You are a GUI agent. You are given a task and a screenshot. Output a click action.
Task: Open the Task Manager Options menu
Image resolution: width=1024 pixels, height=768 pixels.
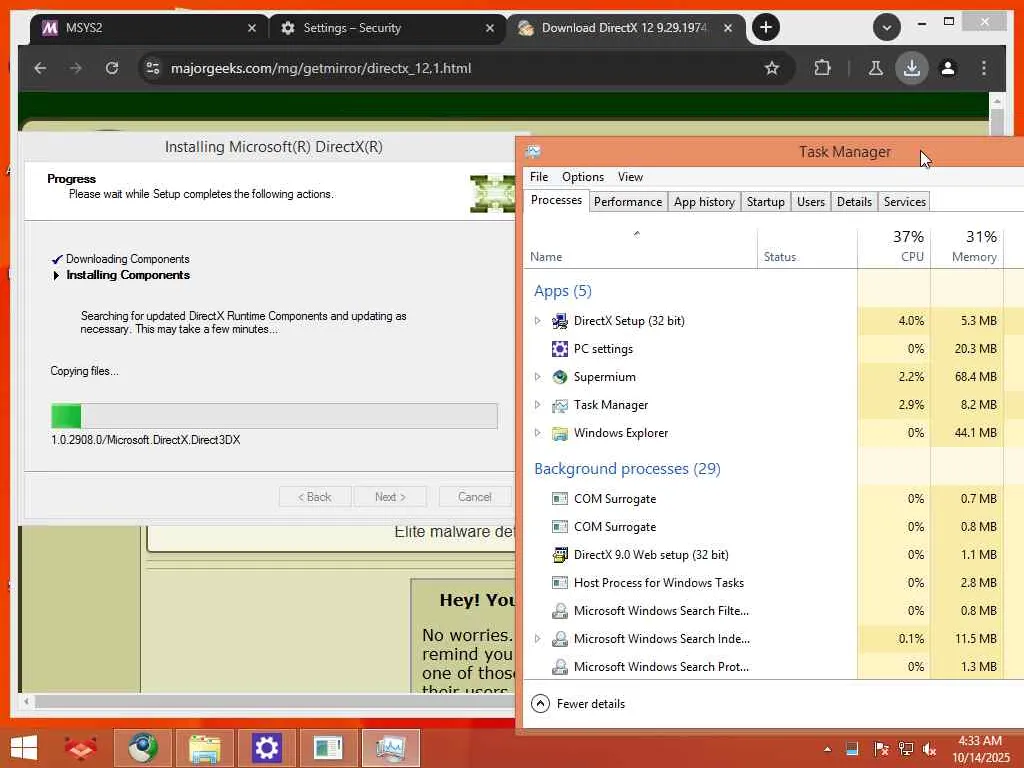pos(583,177)
